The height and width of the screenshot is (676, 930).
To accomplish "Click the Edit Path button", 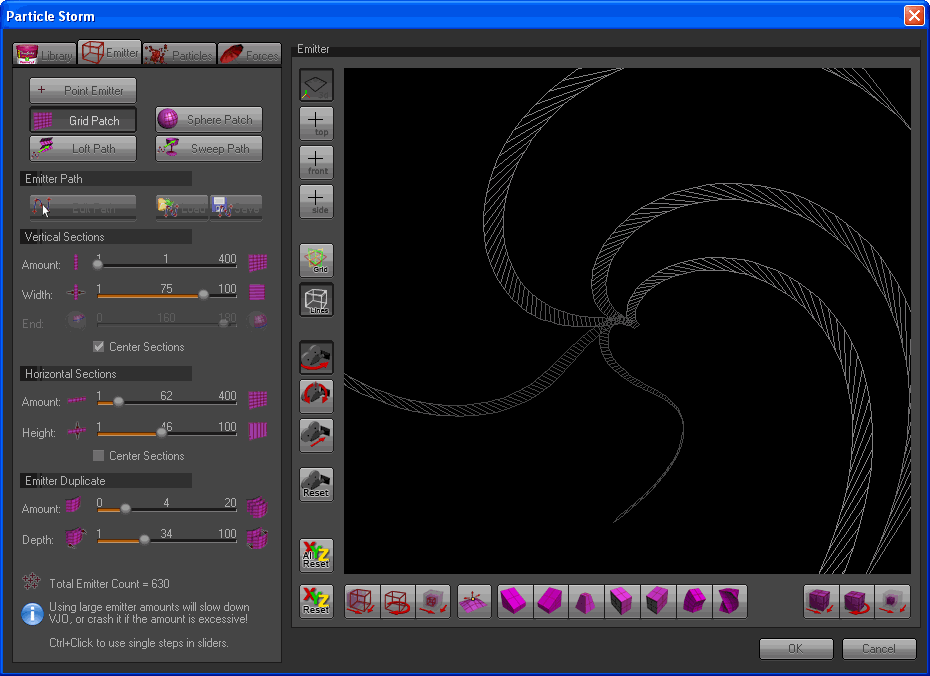I will [x=83, y=208].
